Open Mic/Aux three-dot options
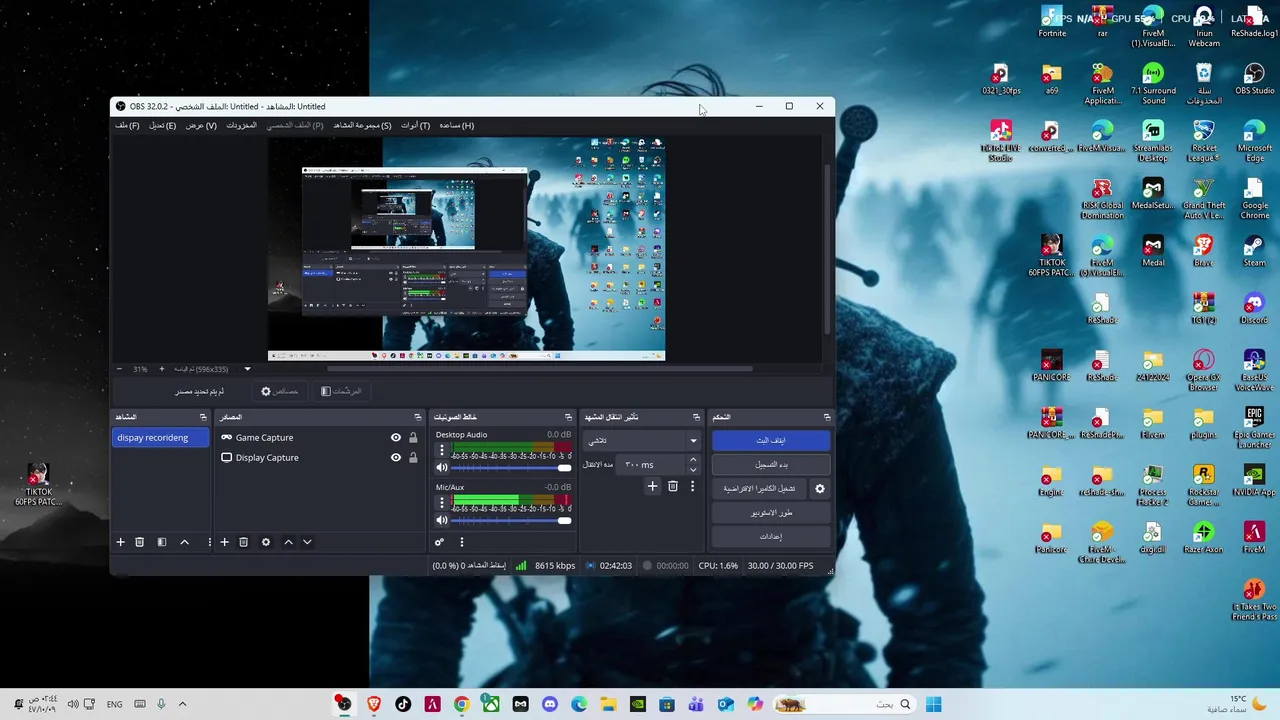Image resolution: width=1280 pixels, height=720 pixels. tap(442, 503)
